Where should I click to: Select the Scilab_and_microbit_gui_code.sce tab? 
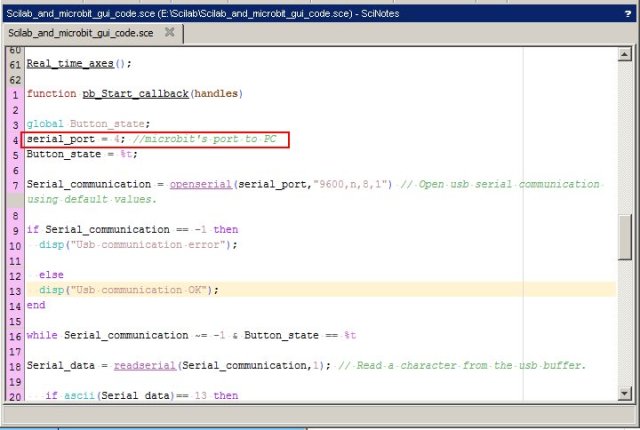(x=81, y=32)
